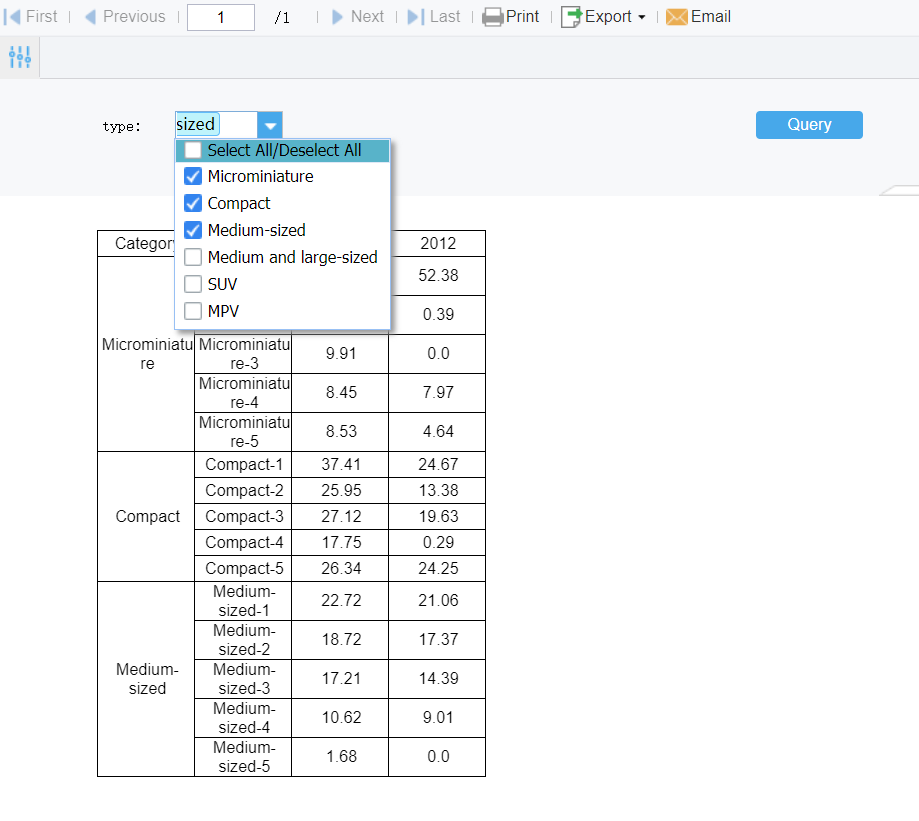The image size is (919, 821).
Task: Click inside the type combo text field
Action: 215,124
